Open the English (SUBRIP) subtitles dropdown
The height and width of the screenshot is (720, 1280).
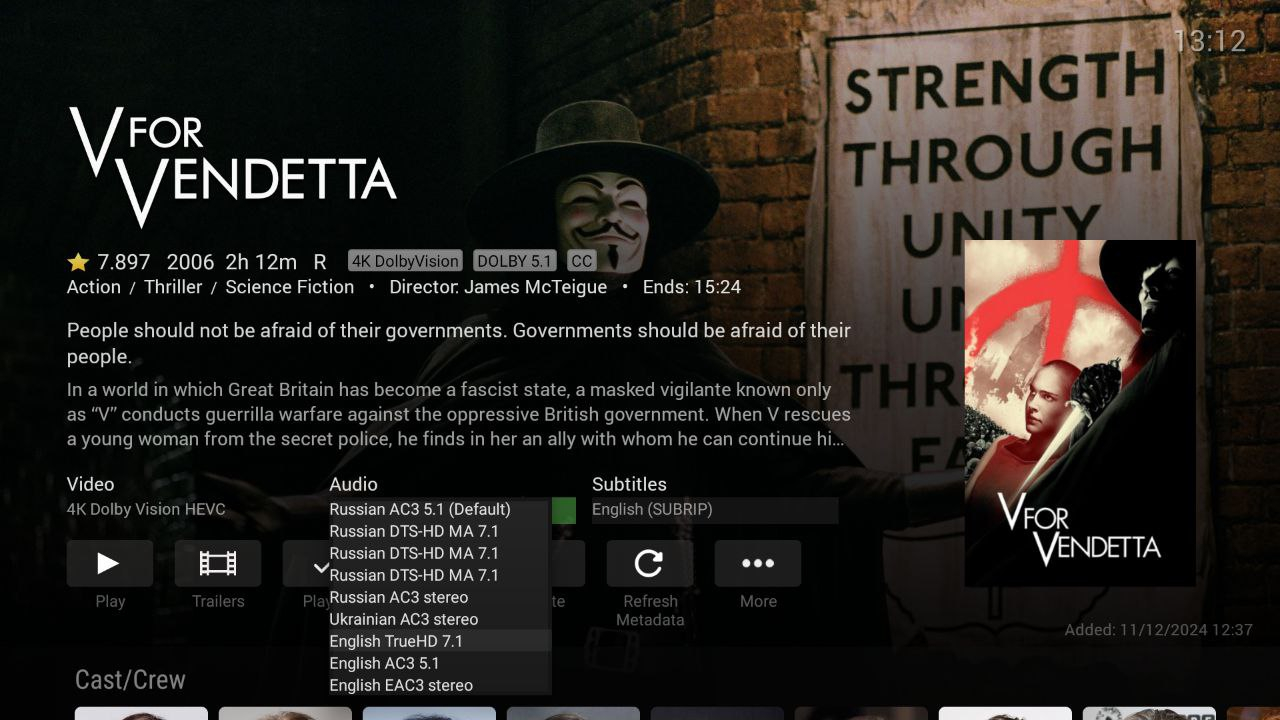(x=714, y=510)
